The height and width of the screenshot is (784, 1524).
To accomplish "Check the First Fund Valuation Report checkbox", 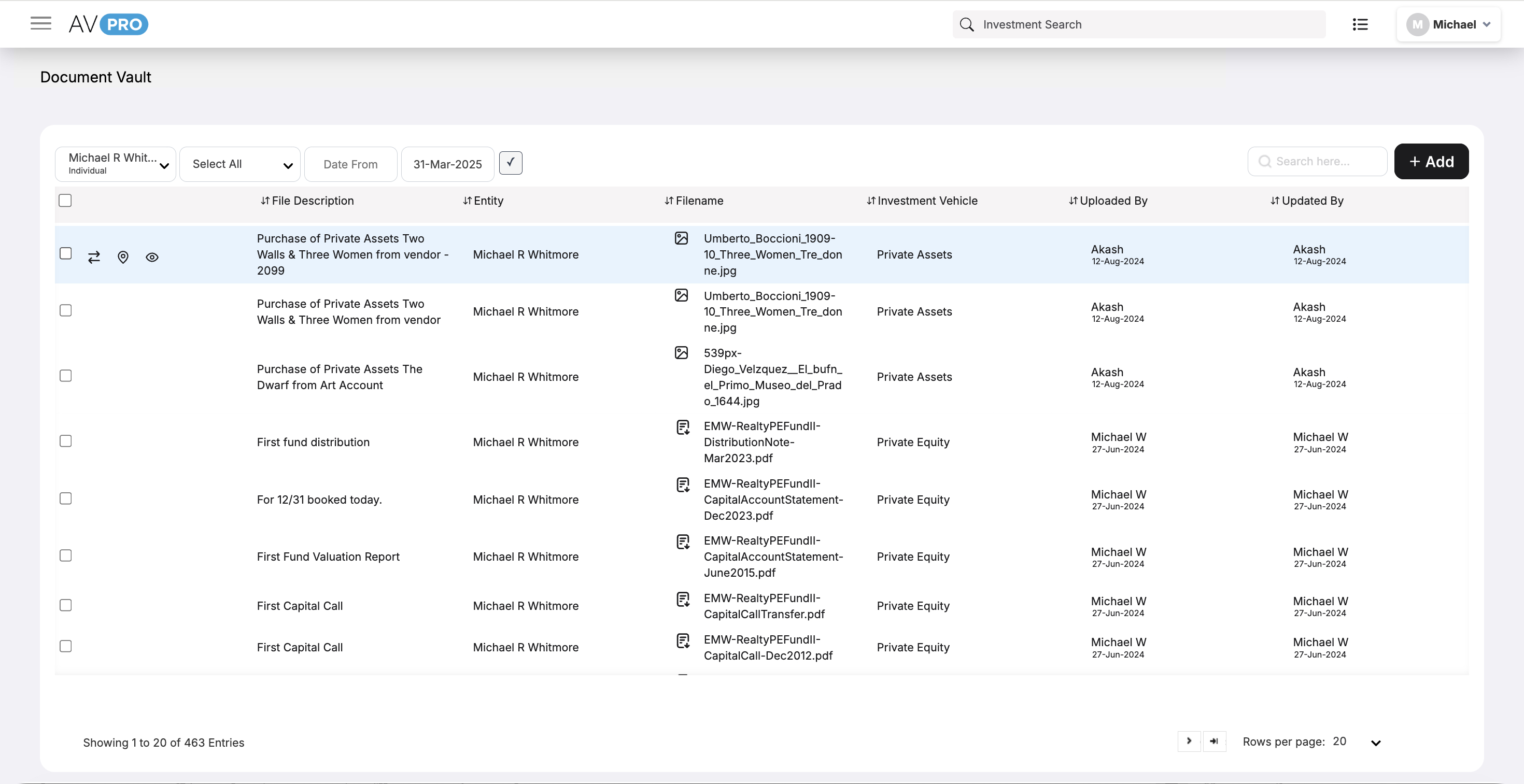I will click(66, 555).
